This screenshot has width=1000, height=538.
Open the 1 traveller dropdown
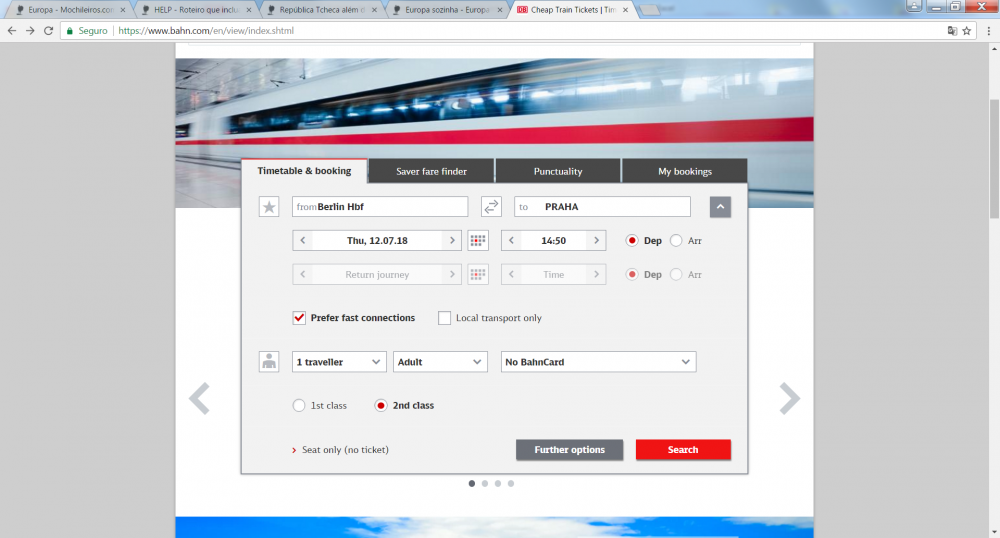tap(339, 362)
